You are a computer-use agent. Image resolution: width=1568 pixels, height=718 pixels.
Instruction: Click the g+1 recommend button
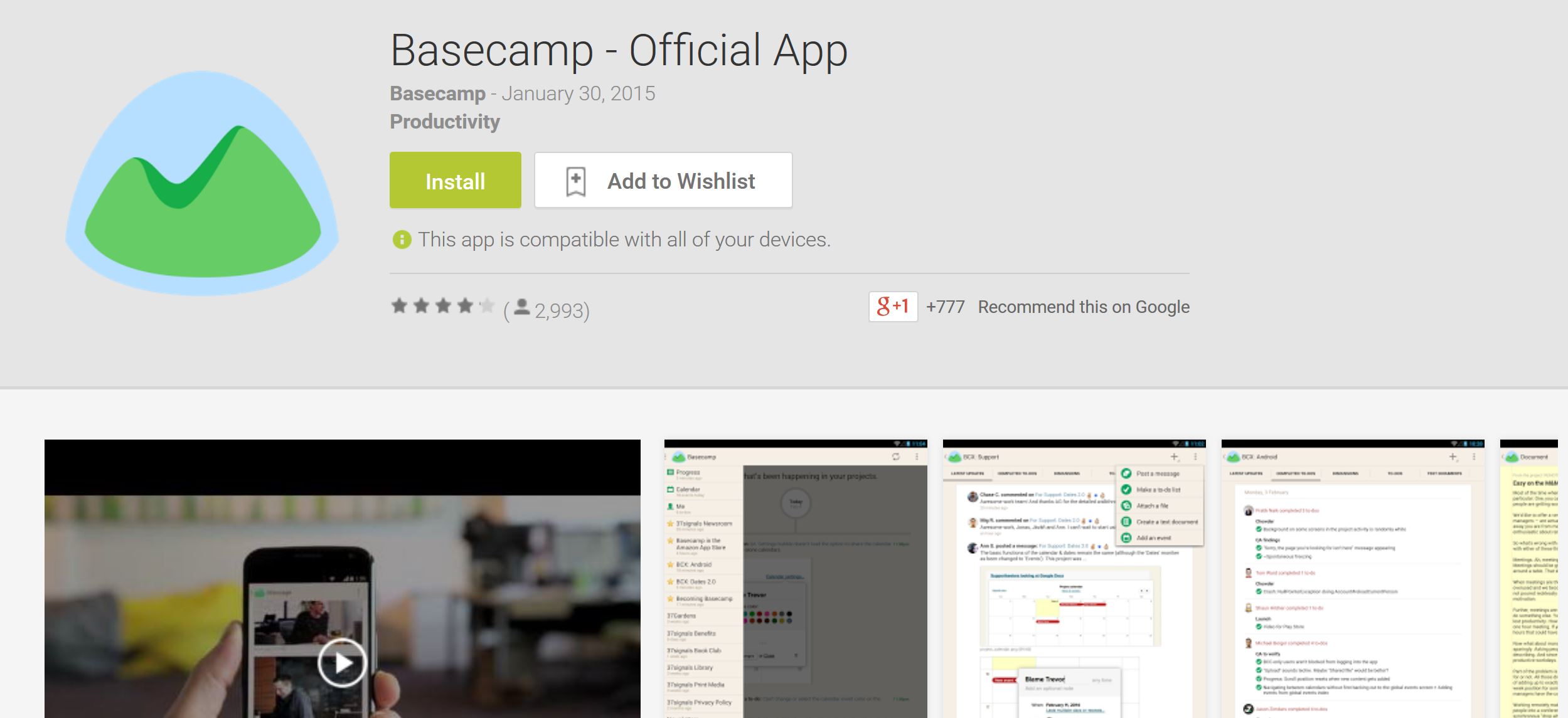coord(893,307)
